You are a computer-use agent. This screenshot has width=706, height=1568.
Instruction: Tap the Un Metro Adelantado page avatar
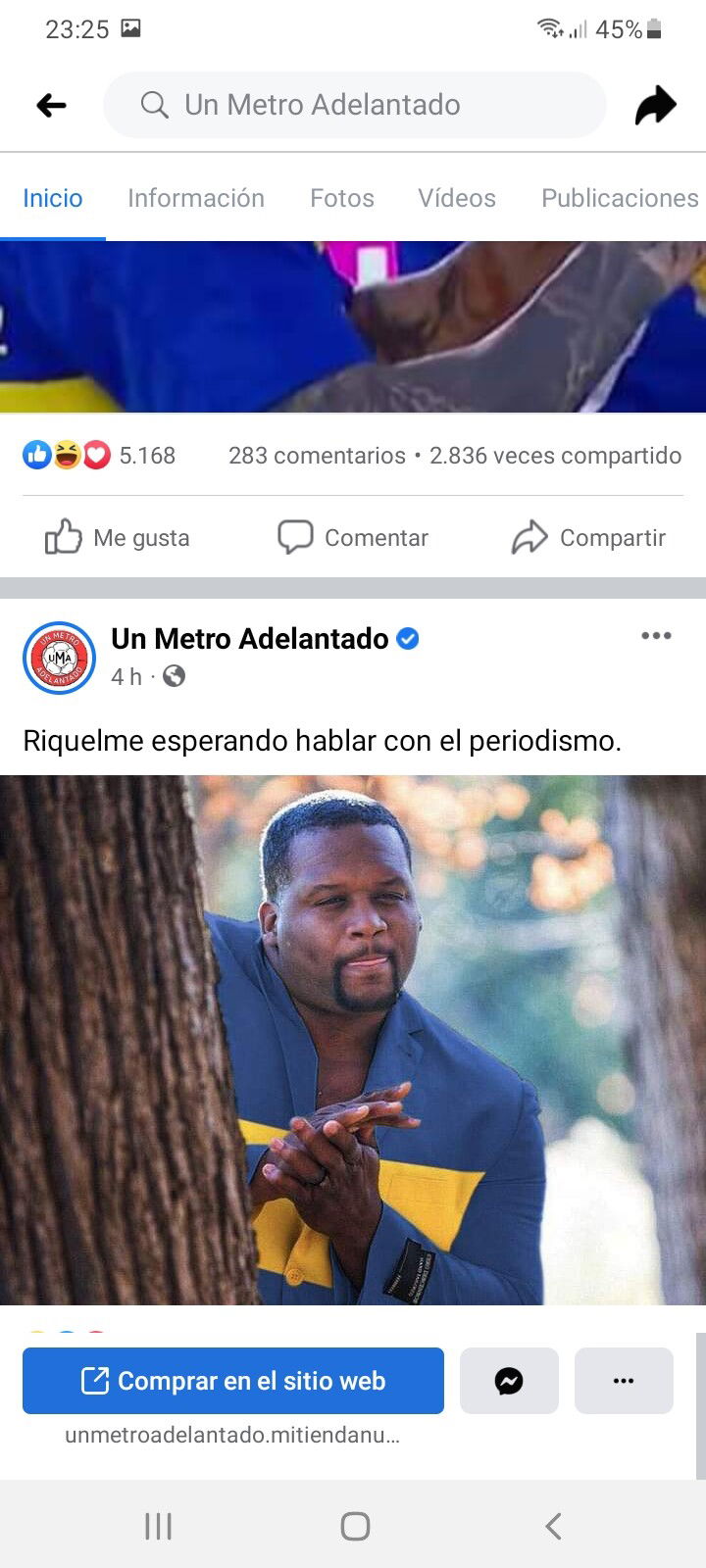pyautogui.click(x=59, y=658)
